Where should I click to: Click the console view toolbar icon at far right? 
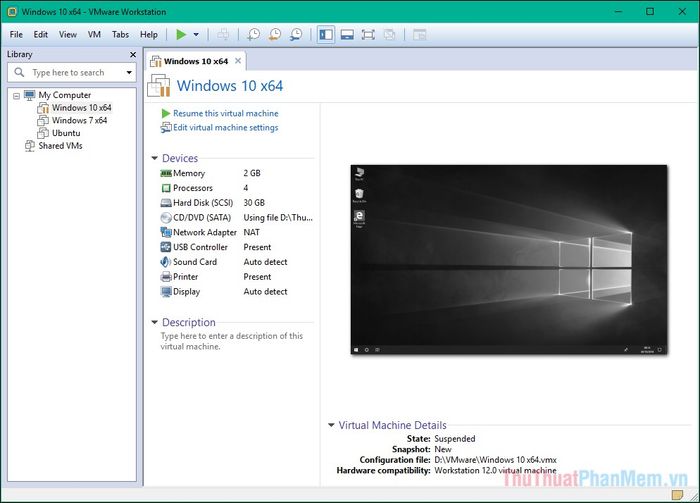pyautogui.click(x=419, y=34)
